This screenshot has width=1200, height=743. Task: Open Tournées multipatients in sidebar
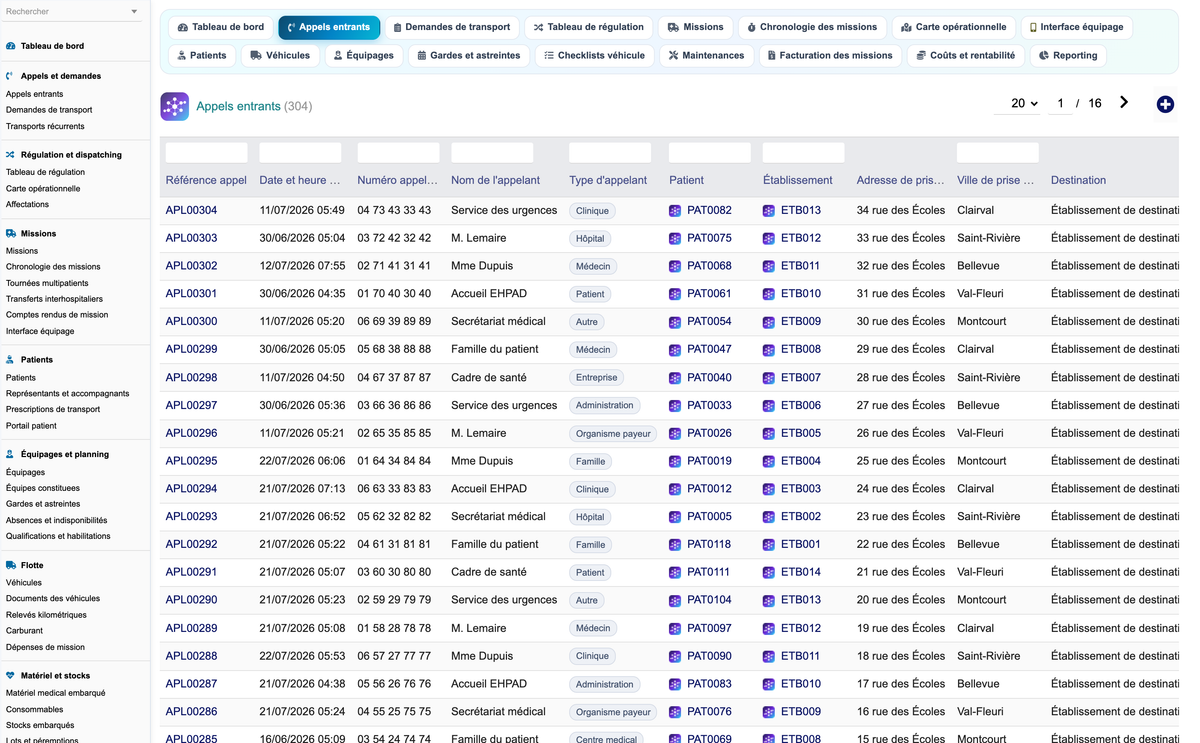point(47,283)
